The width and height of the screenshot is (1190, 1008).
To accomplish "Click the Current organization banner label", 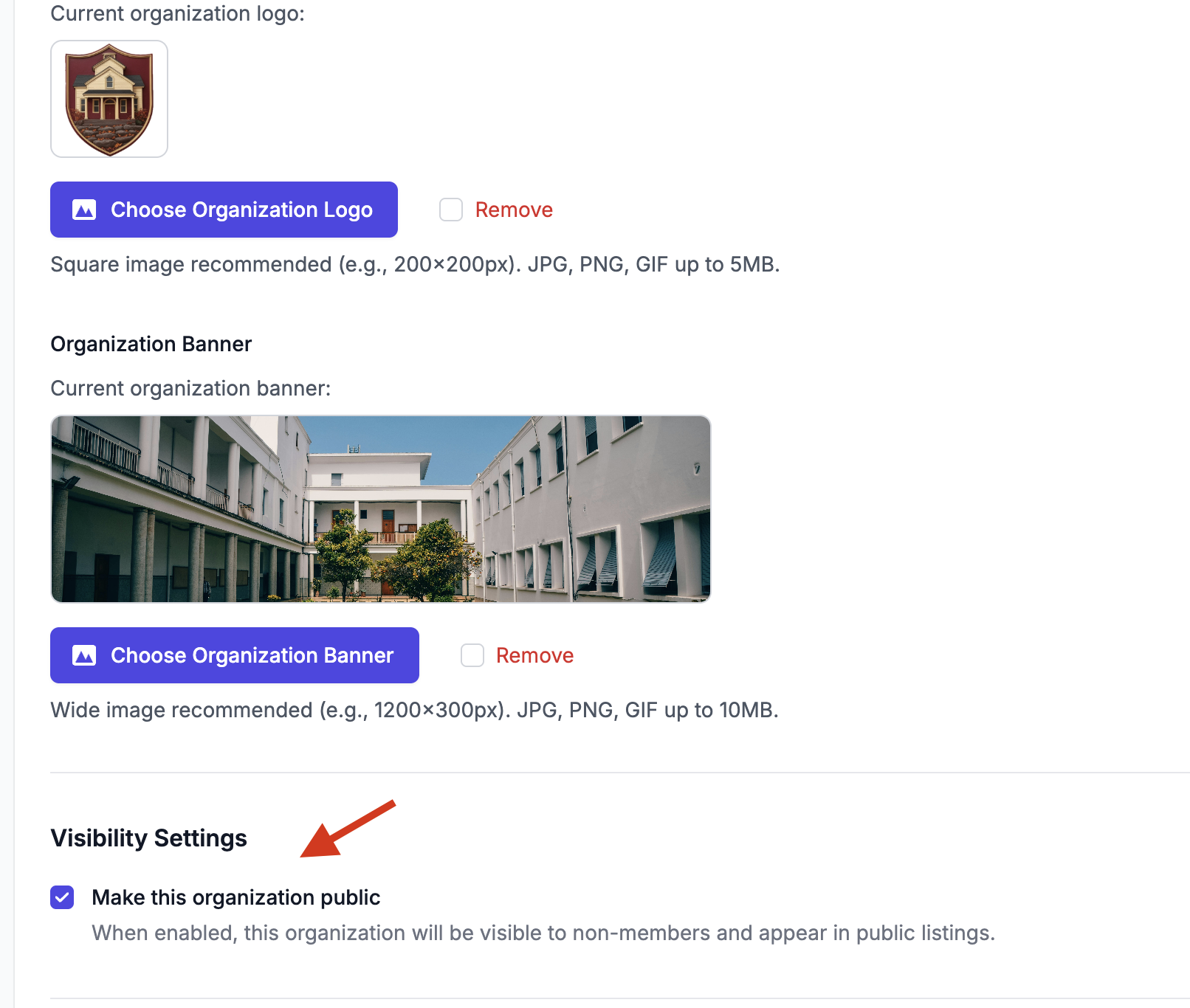I will pos(190,388).
